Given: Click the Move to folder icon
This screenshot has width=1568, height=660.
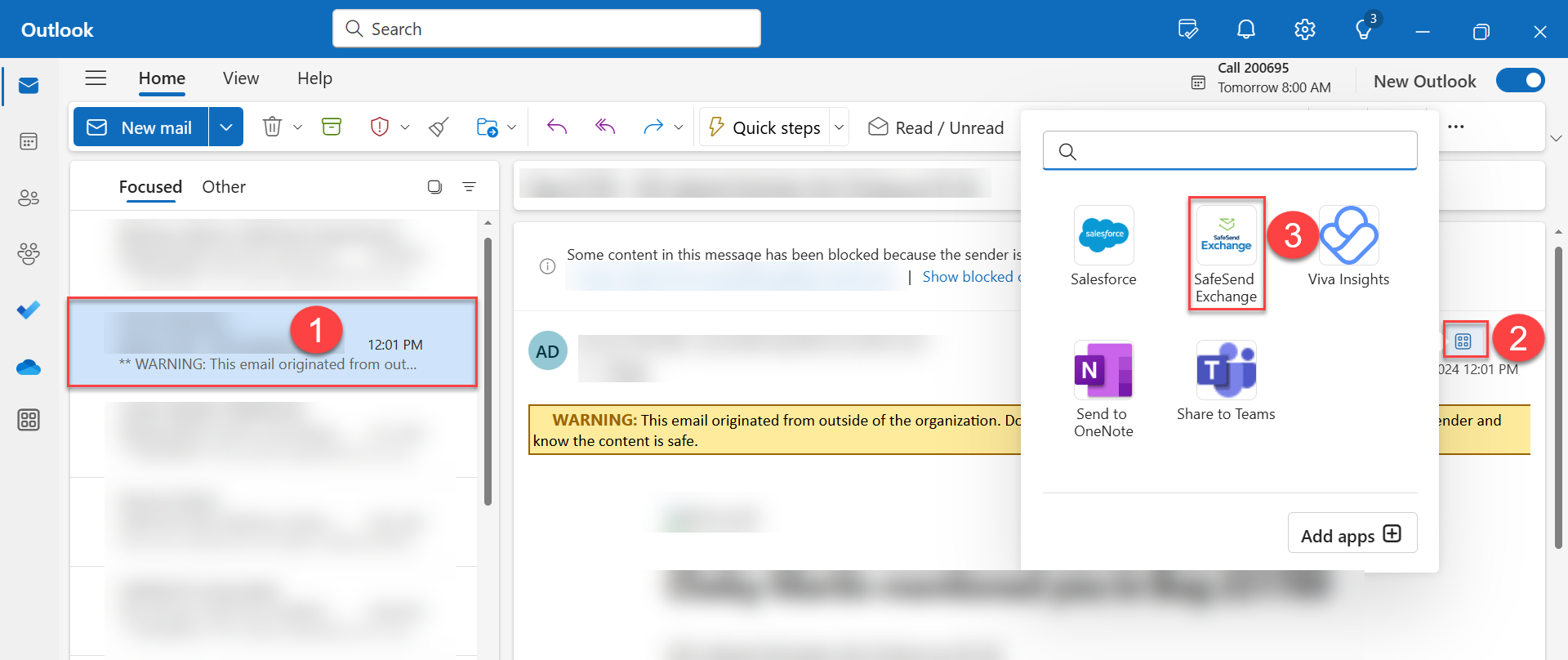Looking at the screenshot, I should coord(488,127).
